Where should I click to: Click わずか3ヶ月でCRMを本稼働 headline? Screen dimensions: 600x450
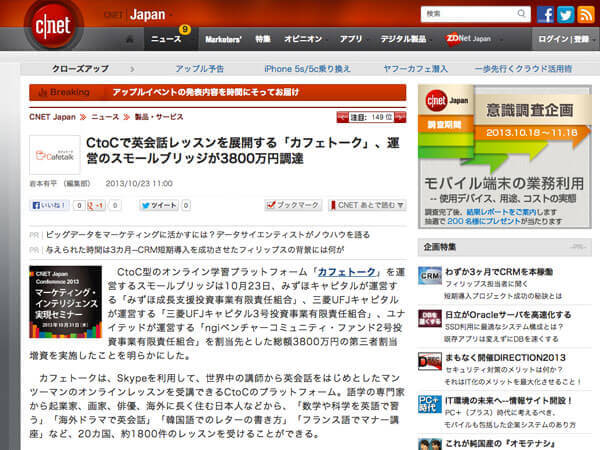tap(499, 272)
